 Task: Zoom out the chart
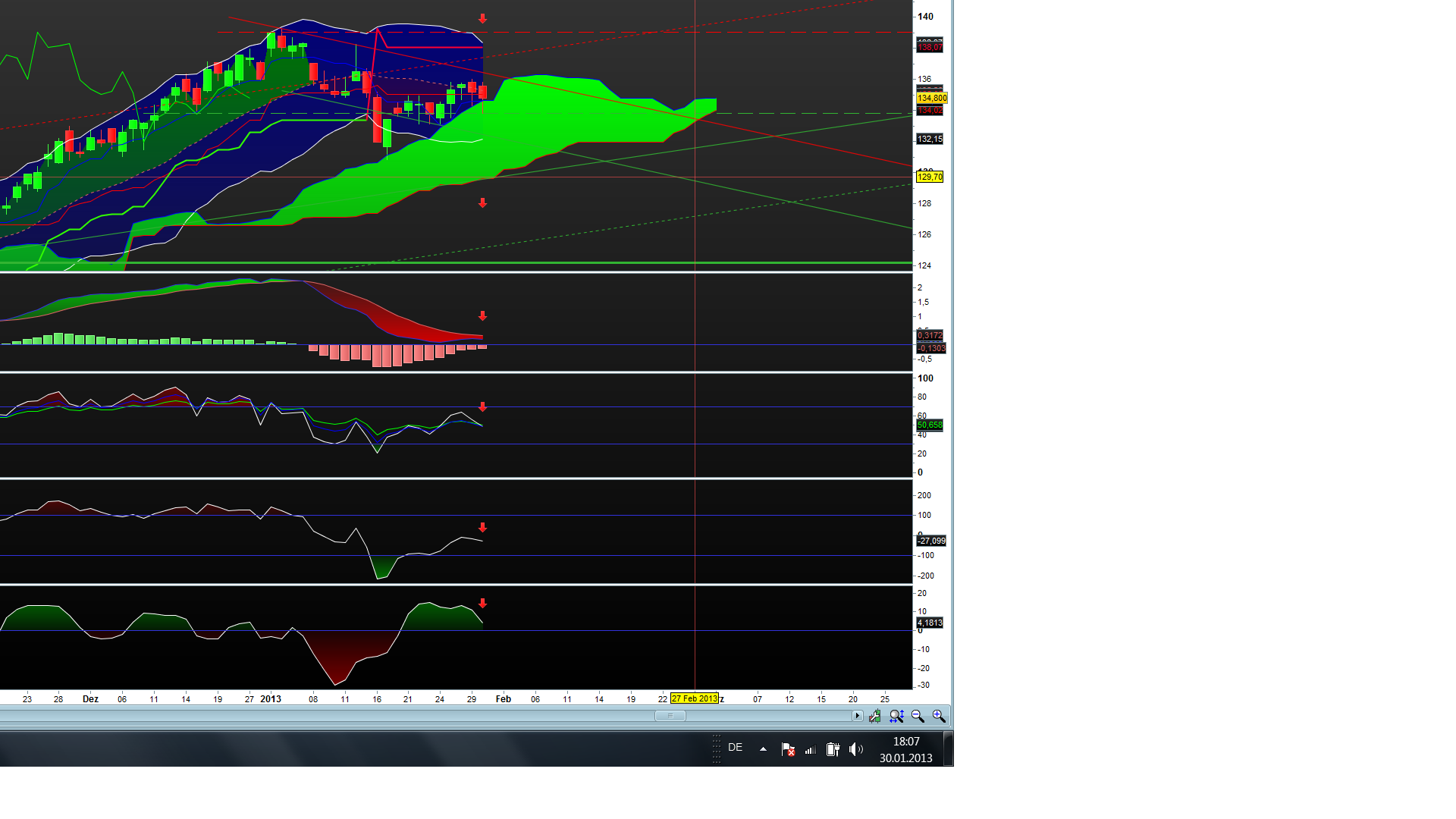pyautogui.click(x=918, y=716)
